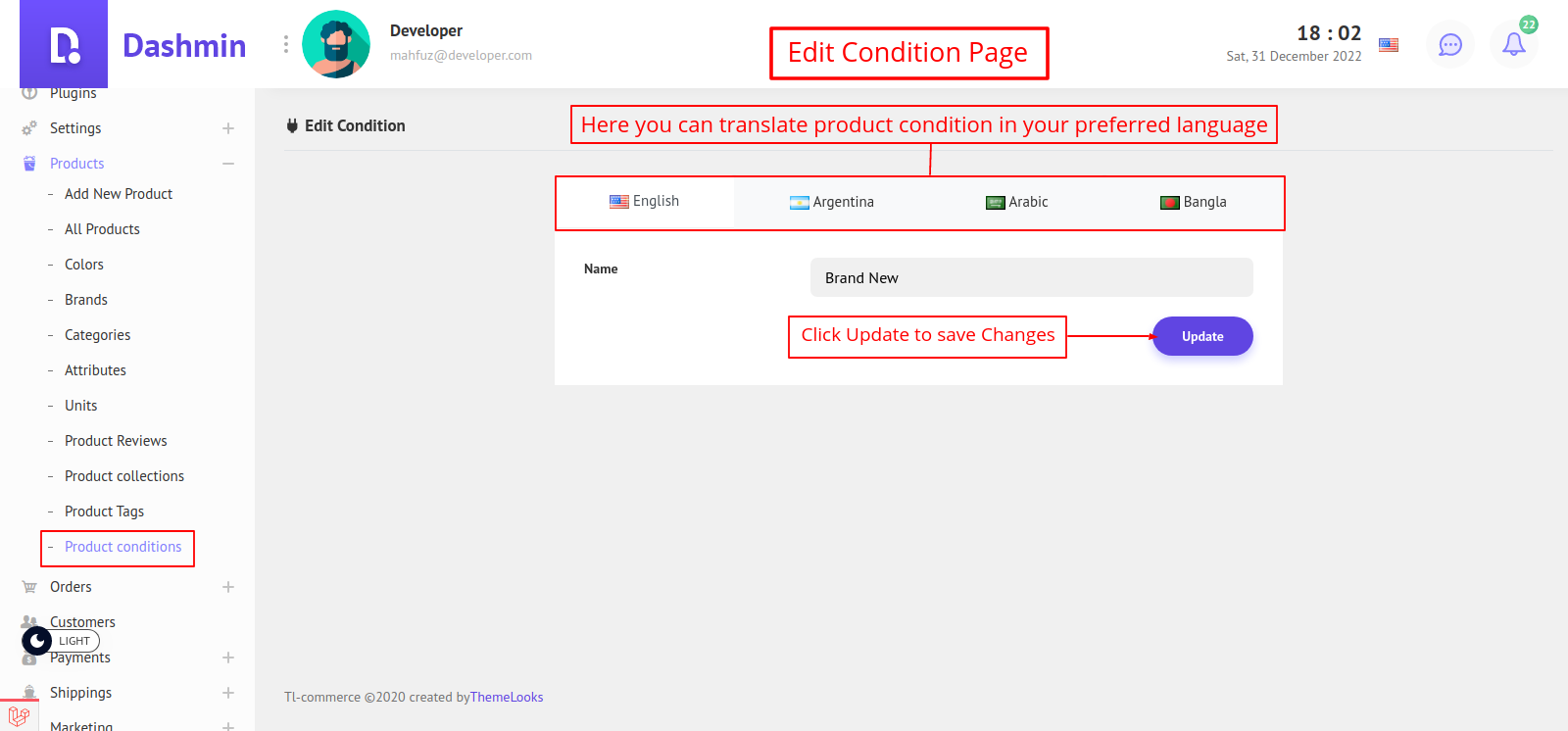Switch to the Bangla language tab
1568x731 pixels.
1194,202
